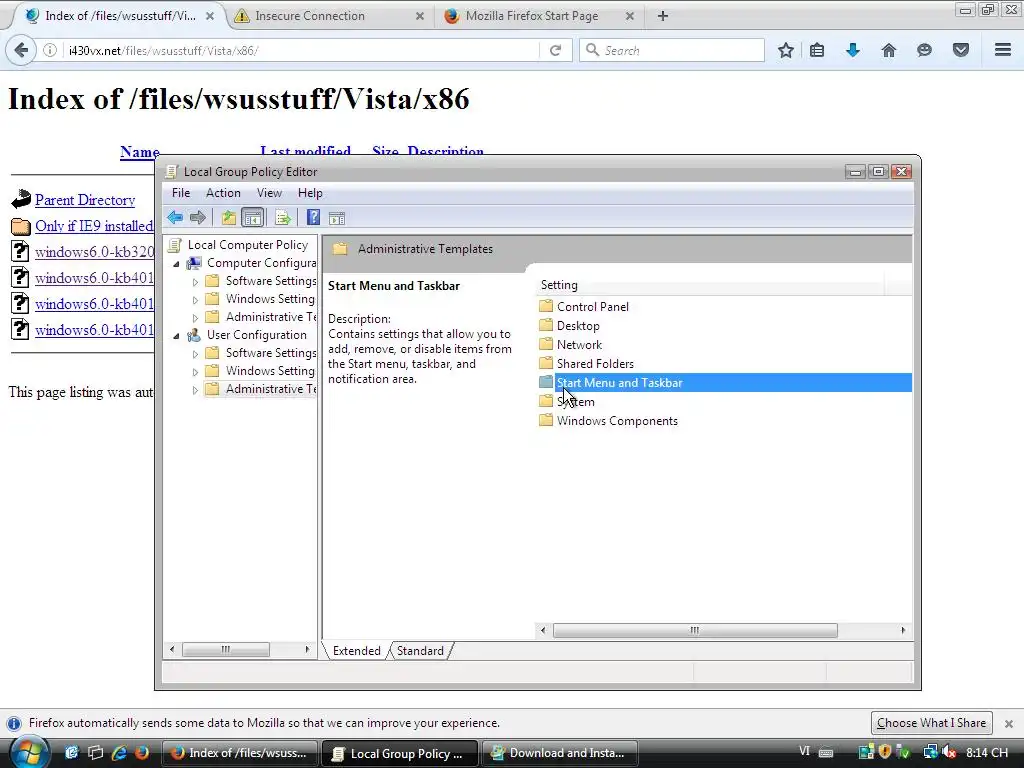Open Firefox bookmarks list icon
Screen dimensions: 1024x768
(817, 50)
